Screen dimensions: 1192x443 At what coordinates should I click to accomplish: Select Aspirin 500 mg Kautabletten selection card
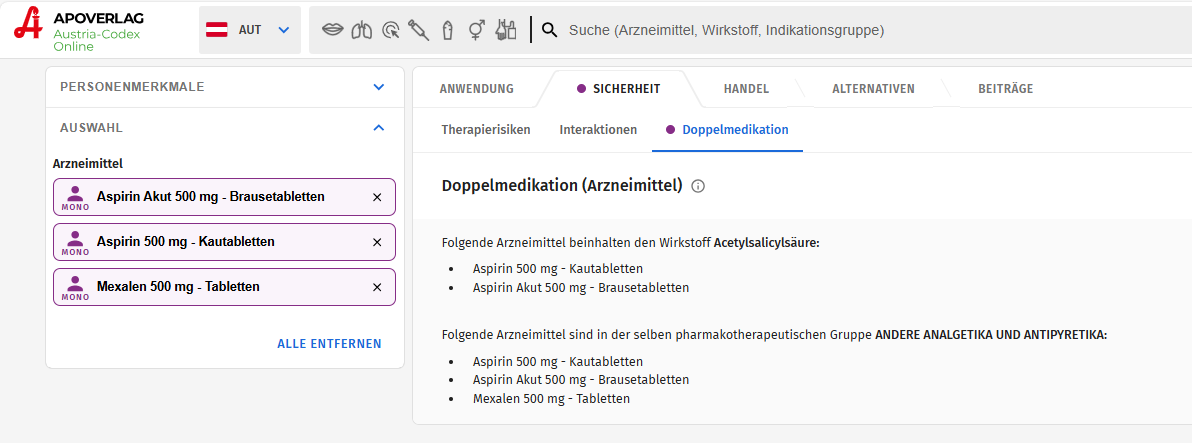(224, 242)
